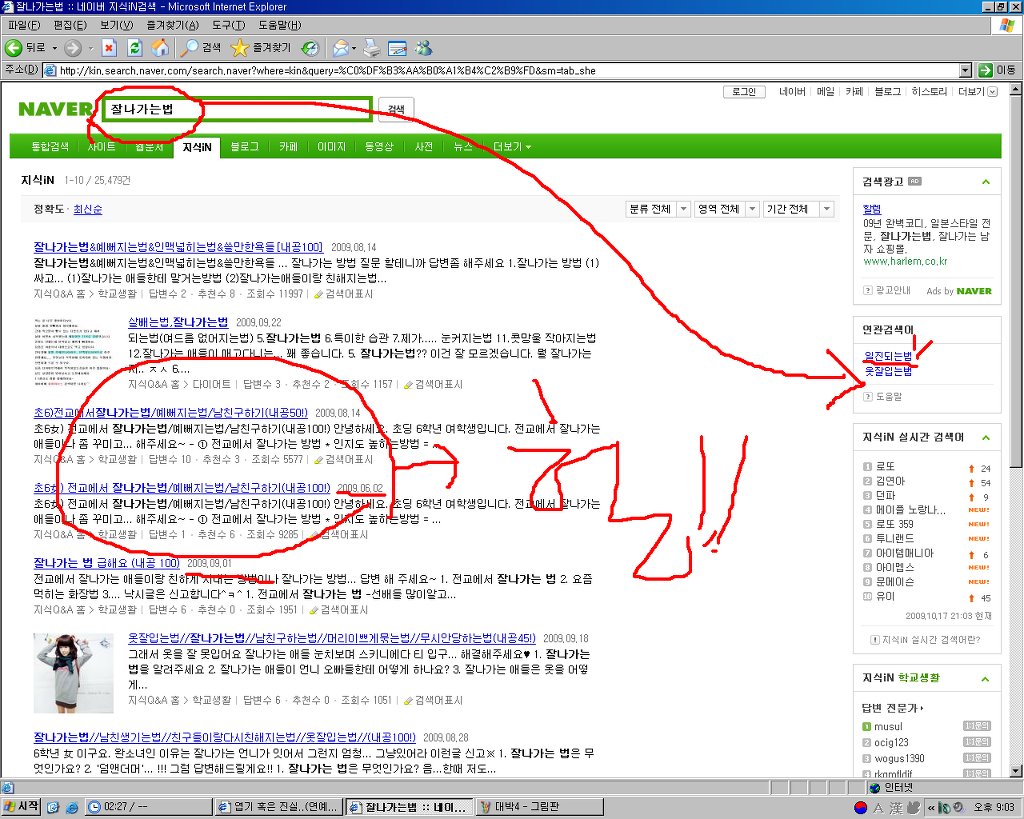Open the Messenger toolbar icon
Image resolution: width=1024 pixels, height=819 pixels.
(x=424, y=48)
